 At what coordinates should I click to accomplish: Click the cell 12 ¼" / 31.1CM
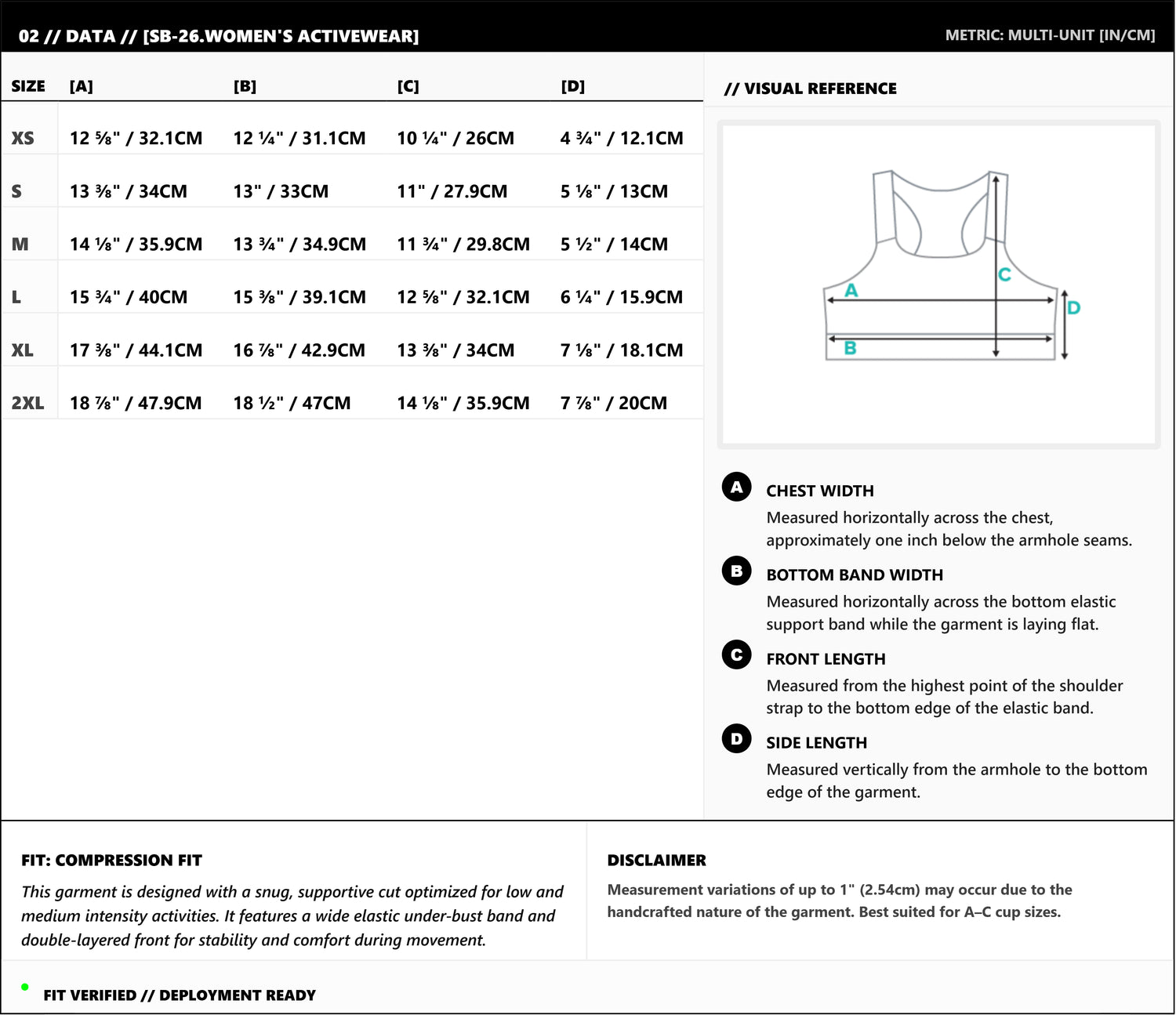(x=299, y=138)
